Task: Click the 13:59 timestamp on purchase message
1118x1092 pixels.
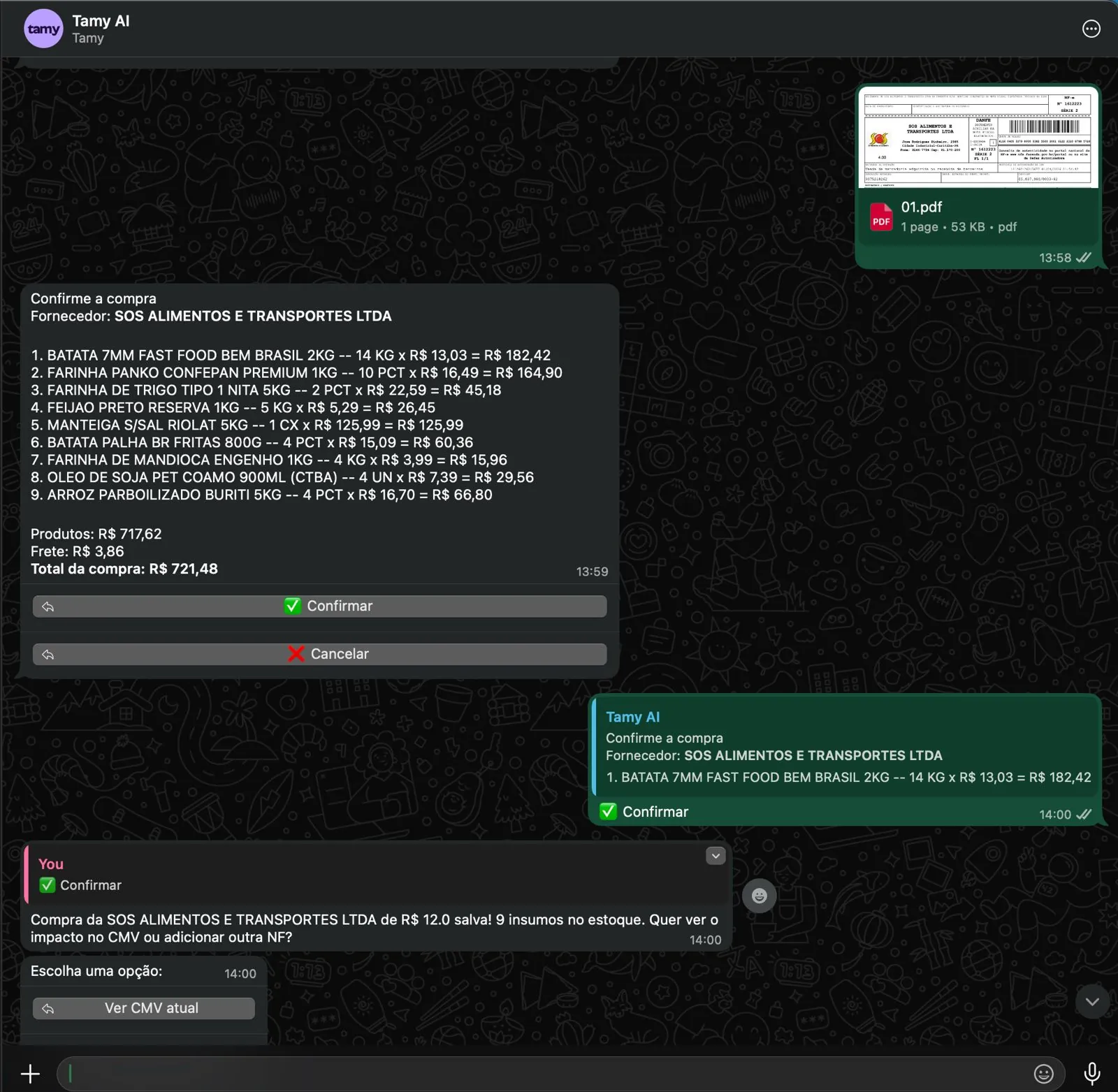Action: point(592,572)
